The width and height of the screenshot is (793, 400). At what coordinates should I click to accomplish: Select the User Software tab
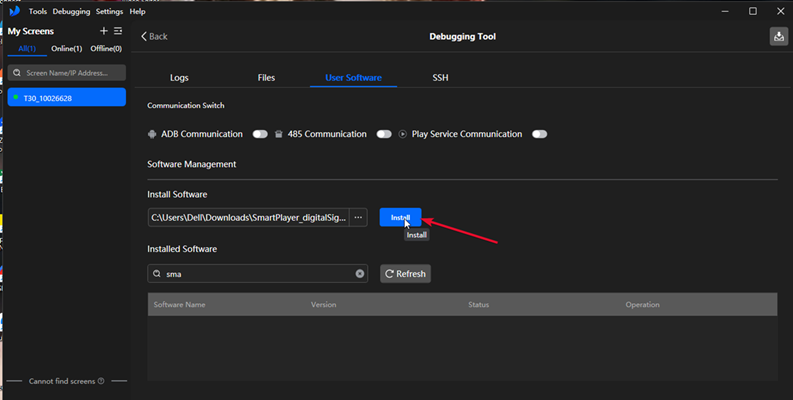click(354, 77)
